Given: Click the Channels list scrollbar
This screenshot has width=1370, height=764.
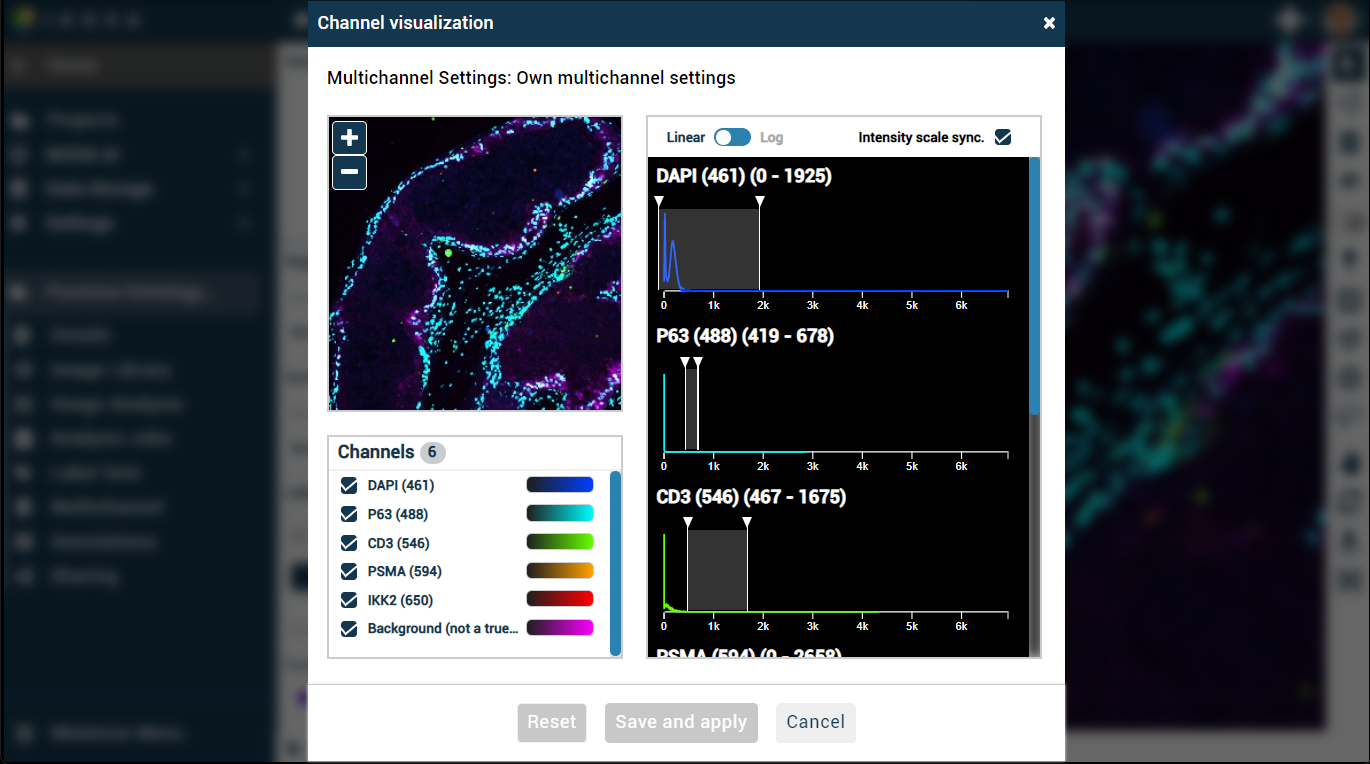Looking at the screenshot, I should coord(615,563).
